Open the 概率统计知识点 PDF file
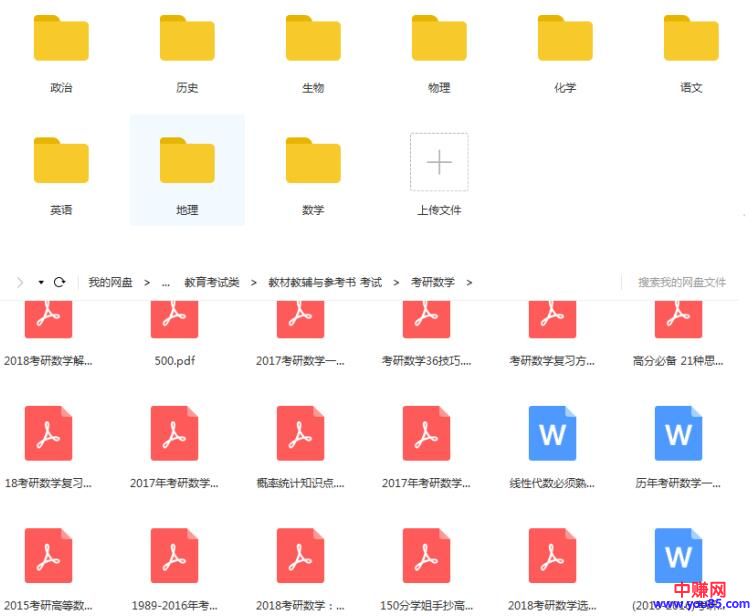This screenshot has width=756, height=616. click(300, 434)
